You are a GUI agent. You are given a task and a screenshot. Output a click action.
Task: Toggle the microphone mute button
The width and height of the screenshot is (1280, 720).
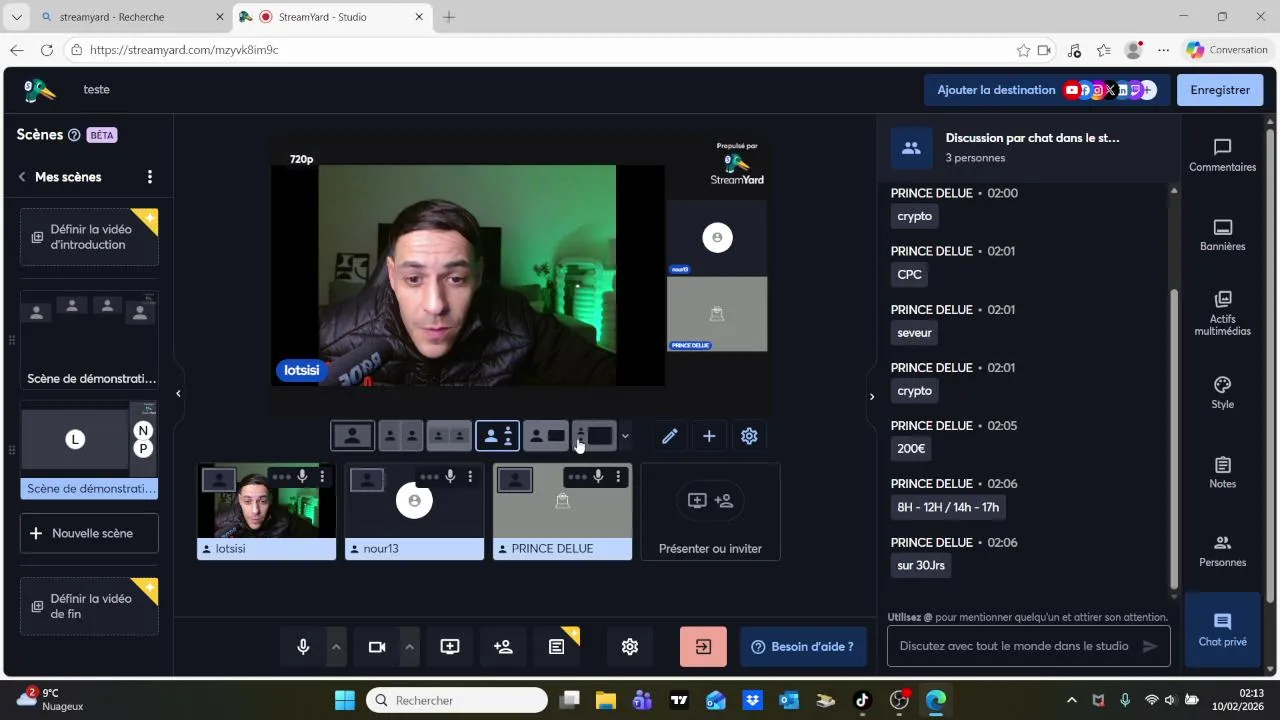303,647
